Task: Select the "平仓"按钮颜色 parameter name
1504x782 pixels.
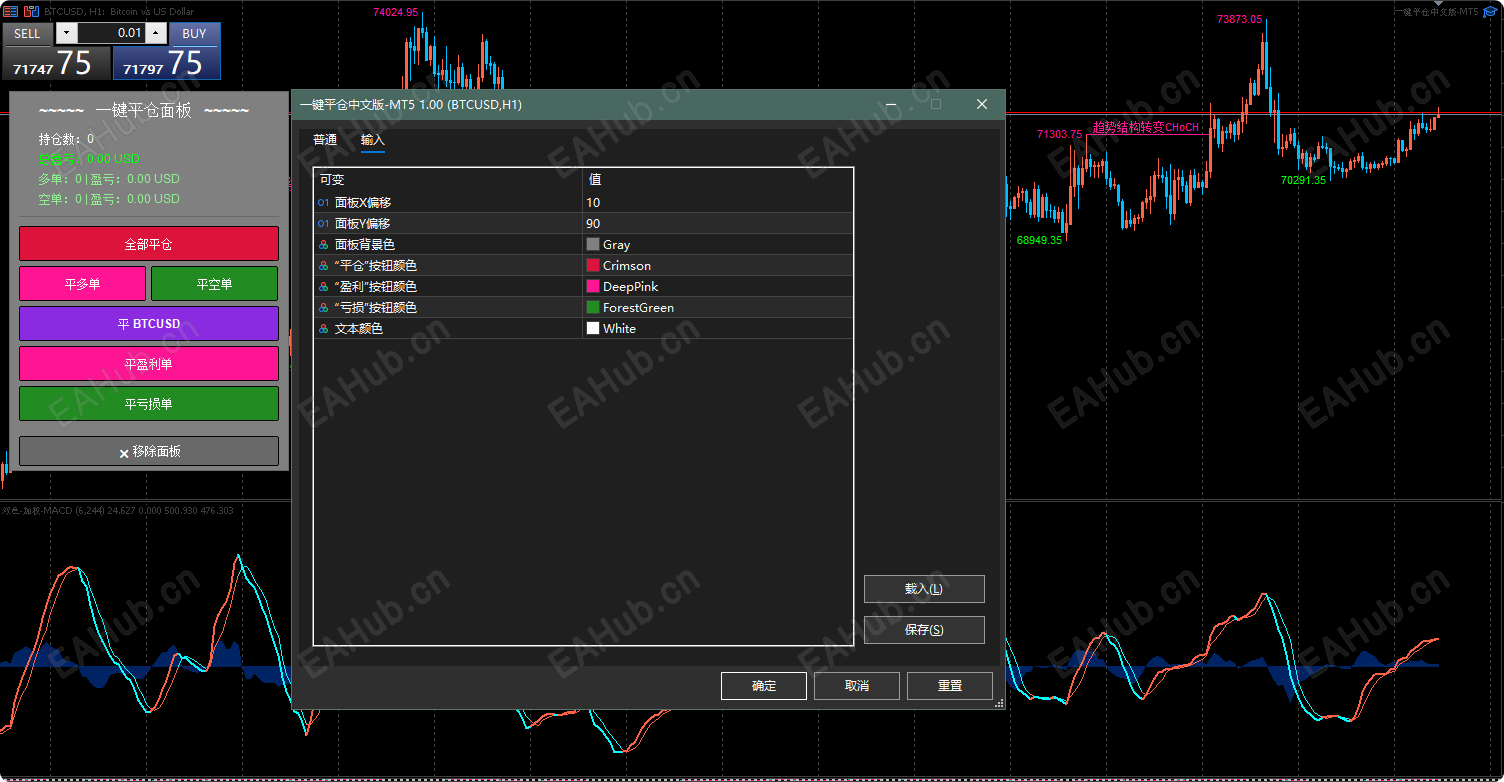Action: coord(376,266)
